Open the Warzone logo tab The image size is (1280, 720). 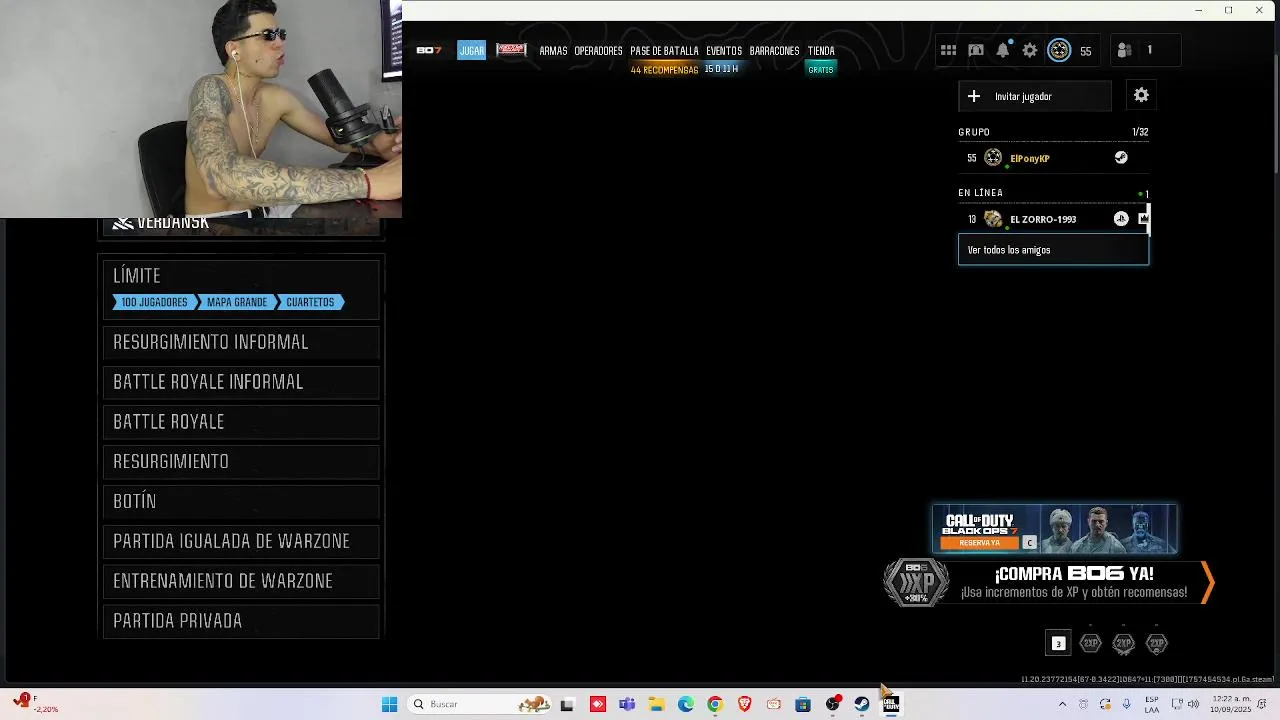(x=511, y=50)
